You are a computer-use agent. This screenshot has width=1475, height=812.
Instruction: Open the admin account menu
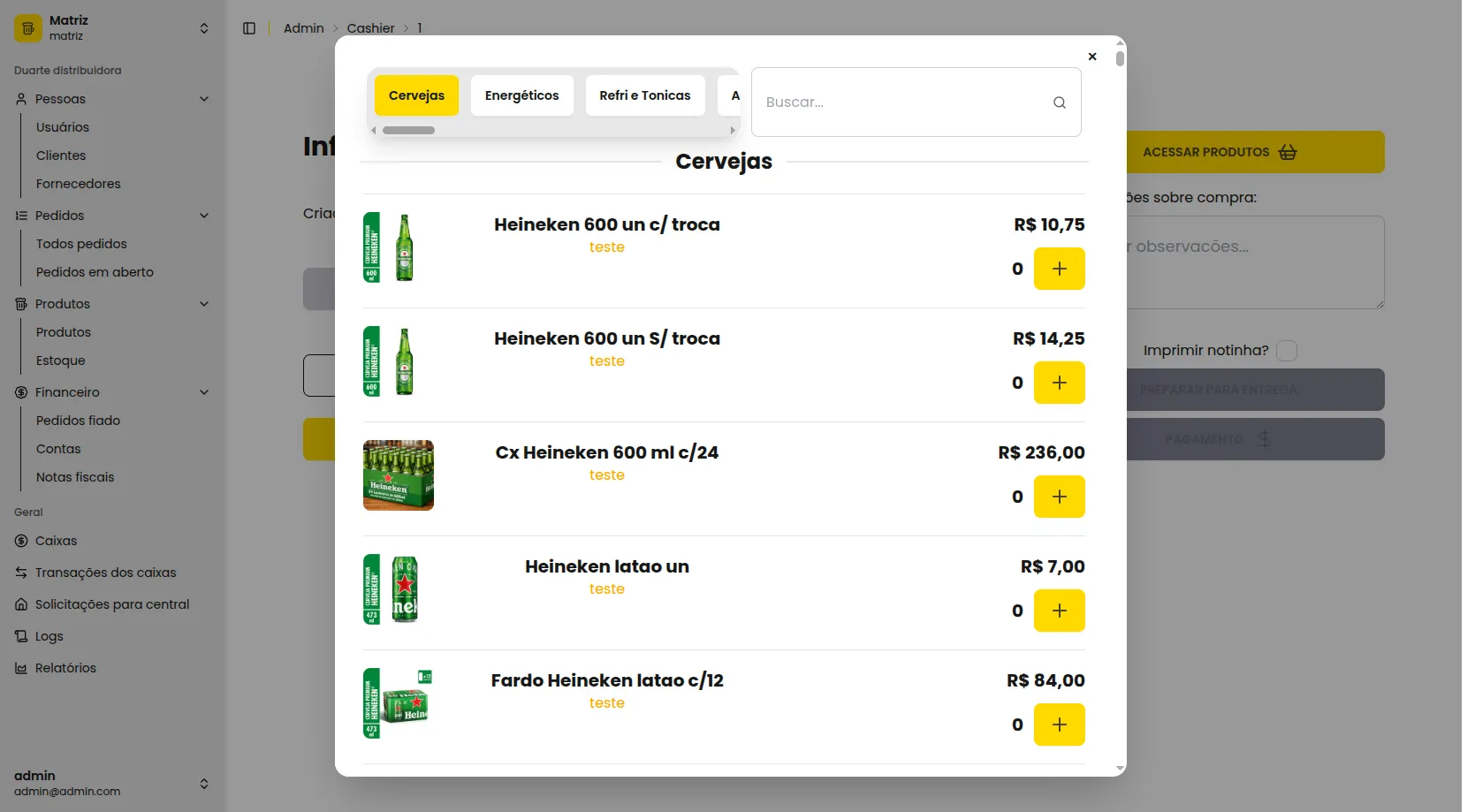113,784
